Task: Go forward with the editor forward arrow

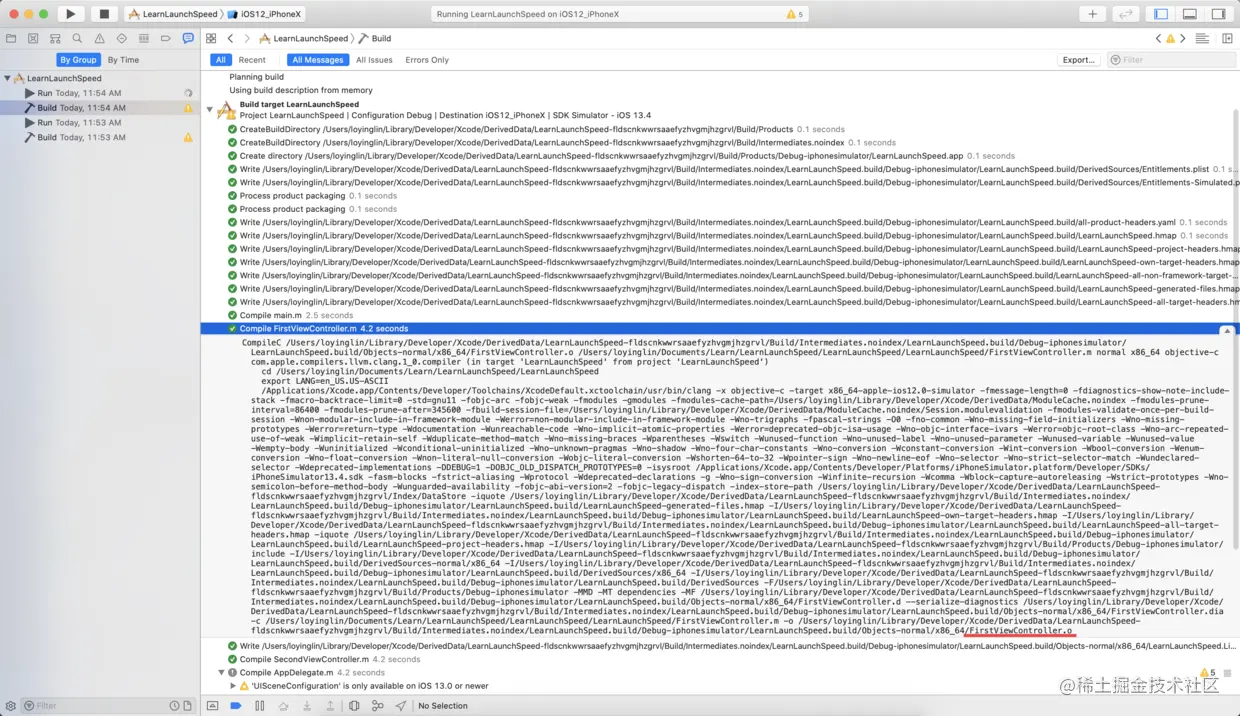Action: coord(247,38)
